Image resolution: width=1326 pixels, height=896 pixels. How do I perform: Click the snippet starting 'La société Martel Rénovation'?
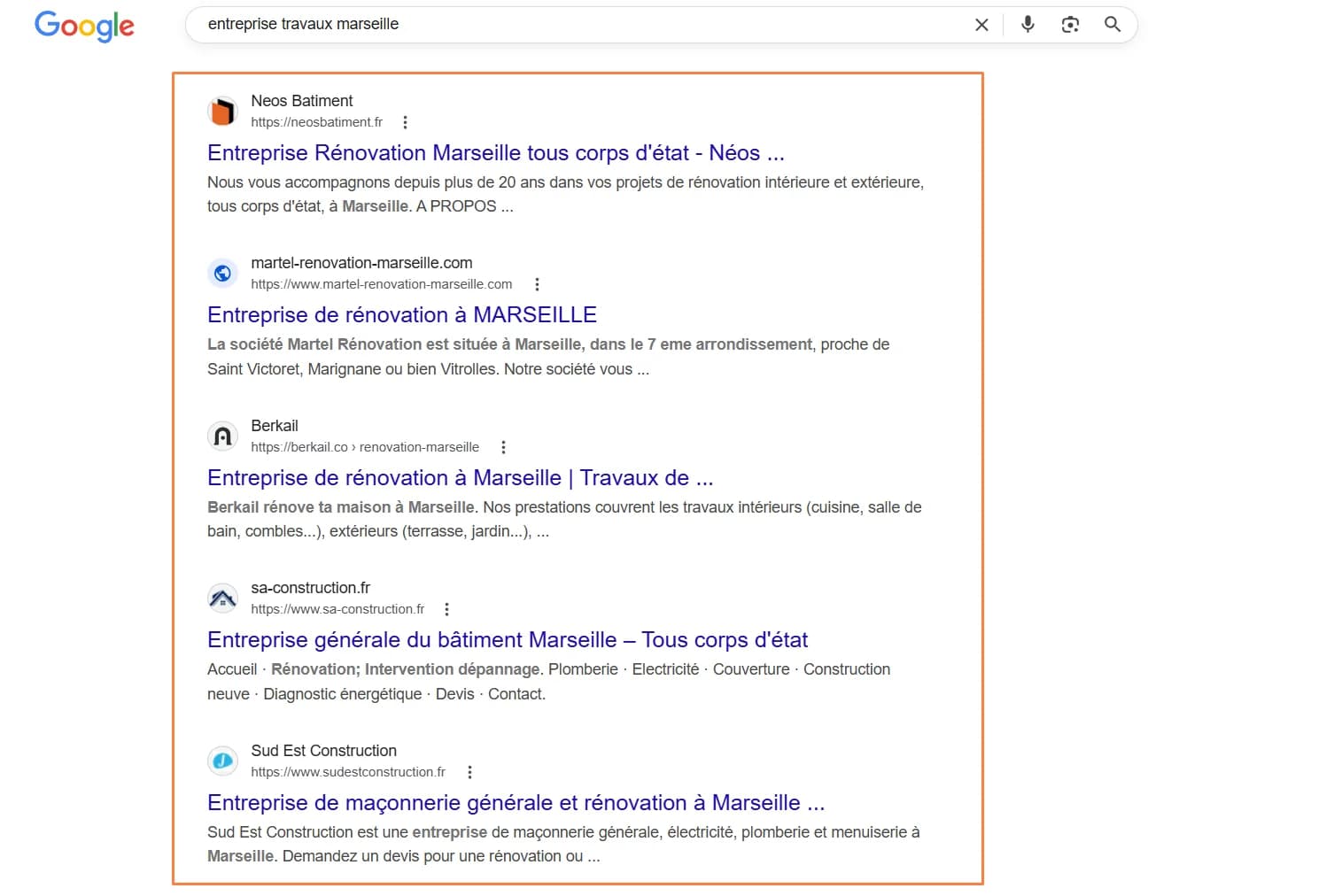(x=548, y=357)
